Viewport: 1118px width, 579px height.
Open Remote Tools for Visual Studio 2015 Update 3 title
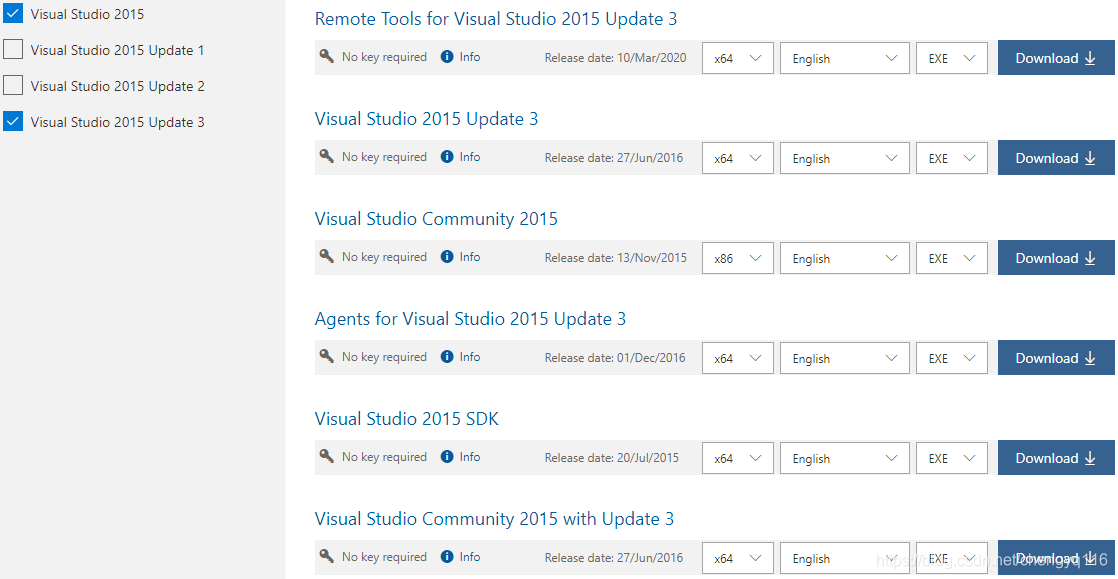496,19
